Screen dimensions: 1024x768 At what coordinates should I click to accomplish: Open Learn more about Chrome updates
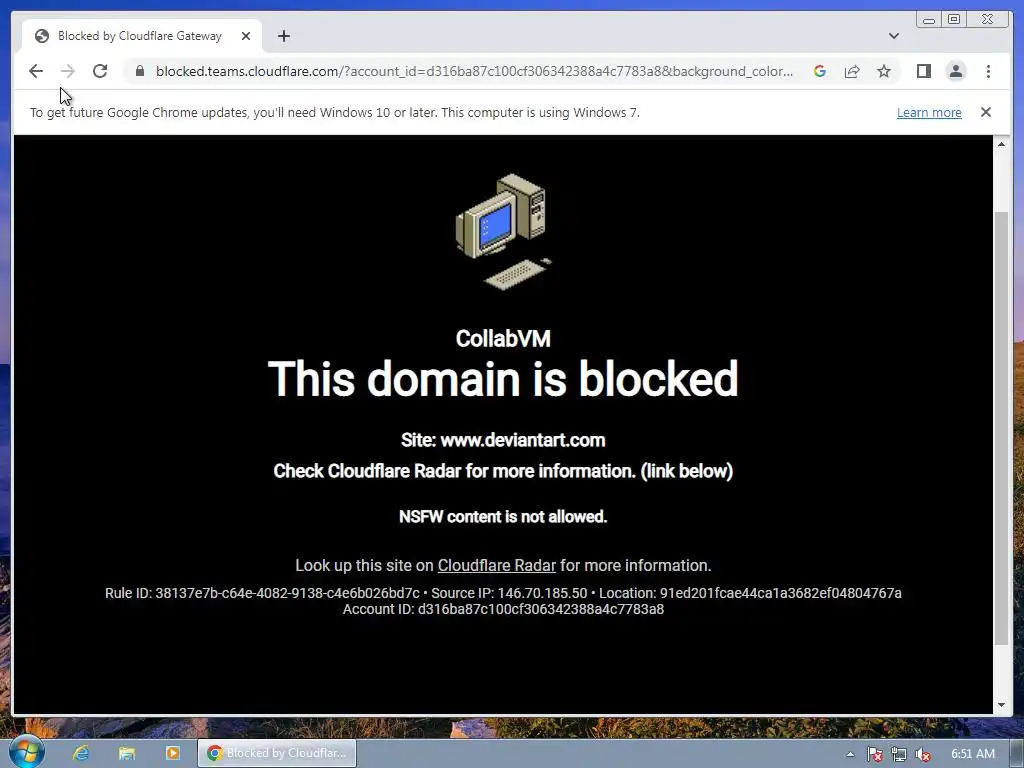[x=929, y=112]
